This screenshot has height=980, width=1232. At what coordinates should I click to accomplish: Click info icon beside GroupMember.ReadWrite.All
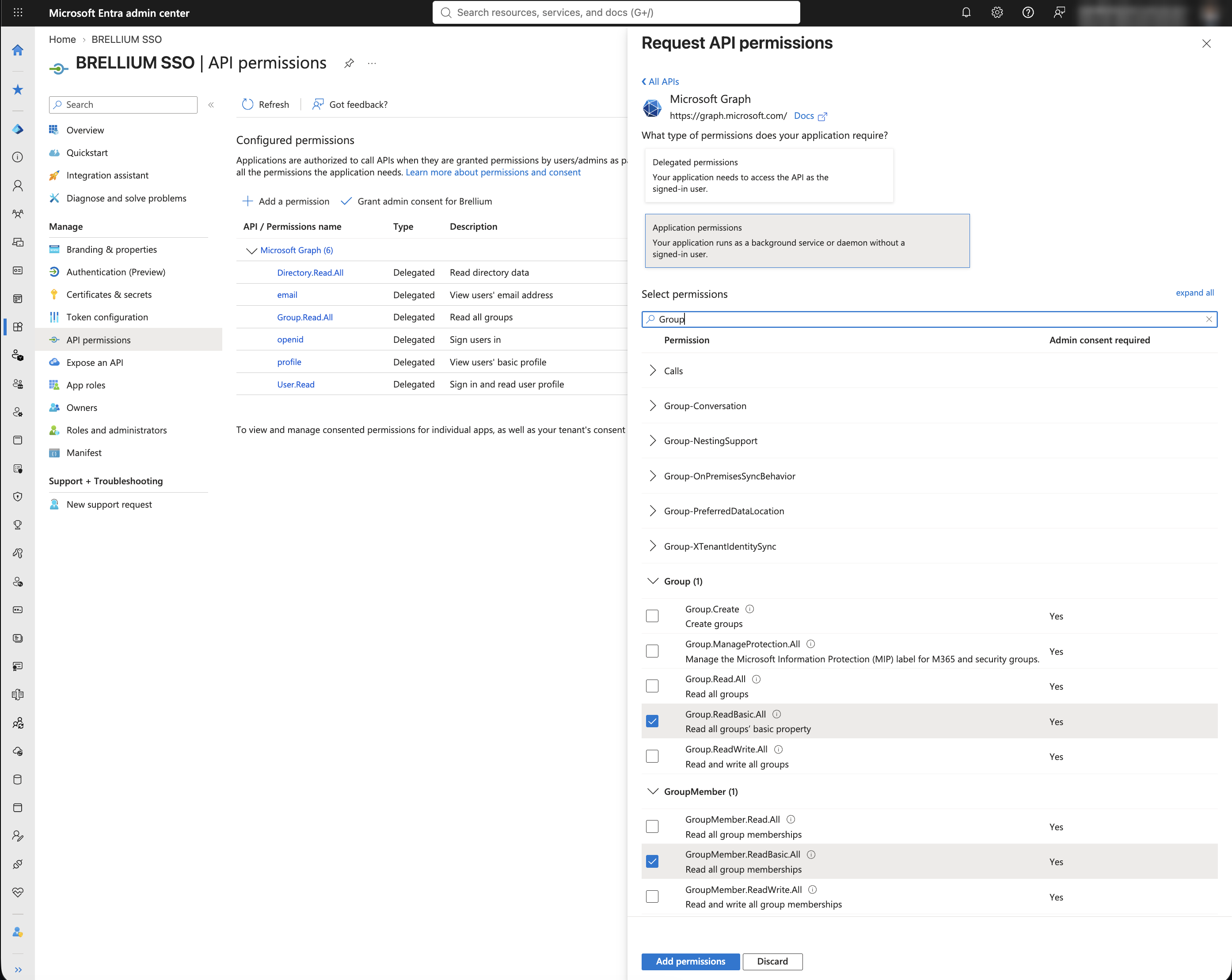click(x=813, y=890)
